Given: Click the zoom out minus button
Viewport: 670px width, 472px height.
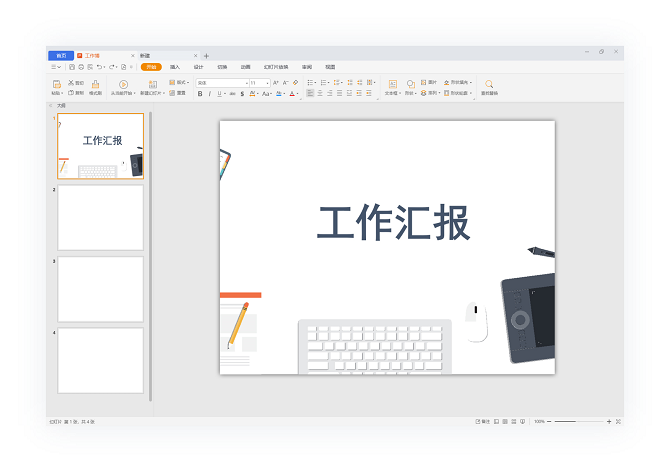Looking at the screenshot, I should pos(549,422).
